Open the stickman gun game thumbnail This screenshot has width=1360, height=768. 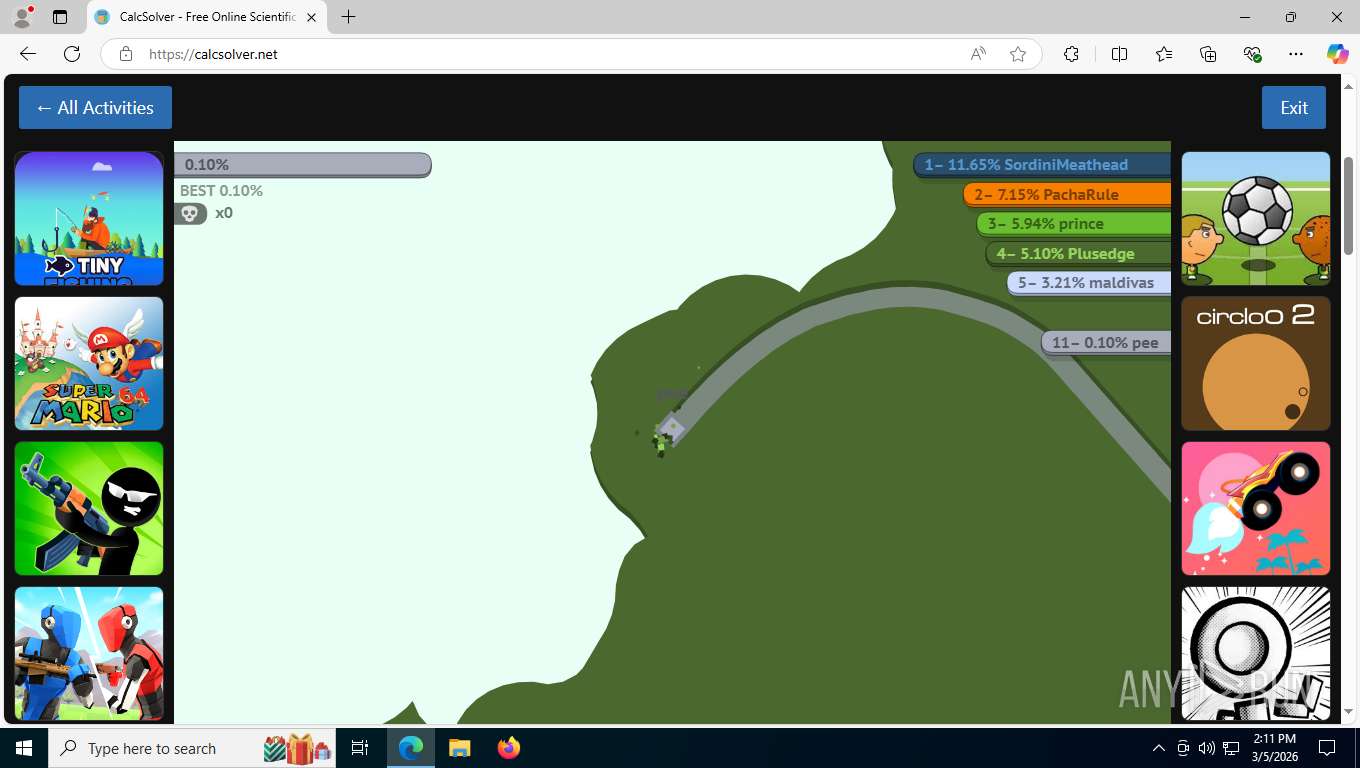(89, 508)
